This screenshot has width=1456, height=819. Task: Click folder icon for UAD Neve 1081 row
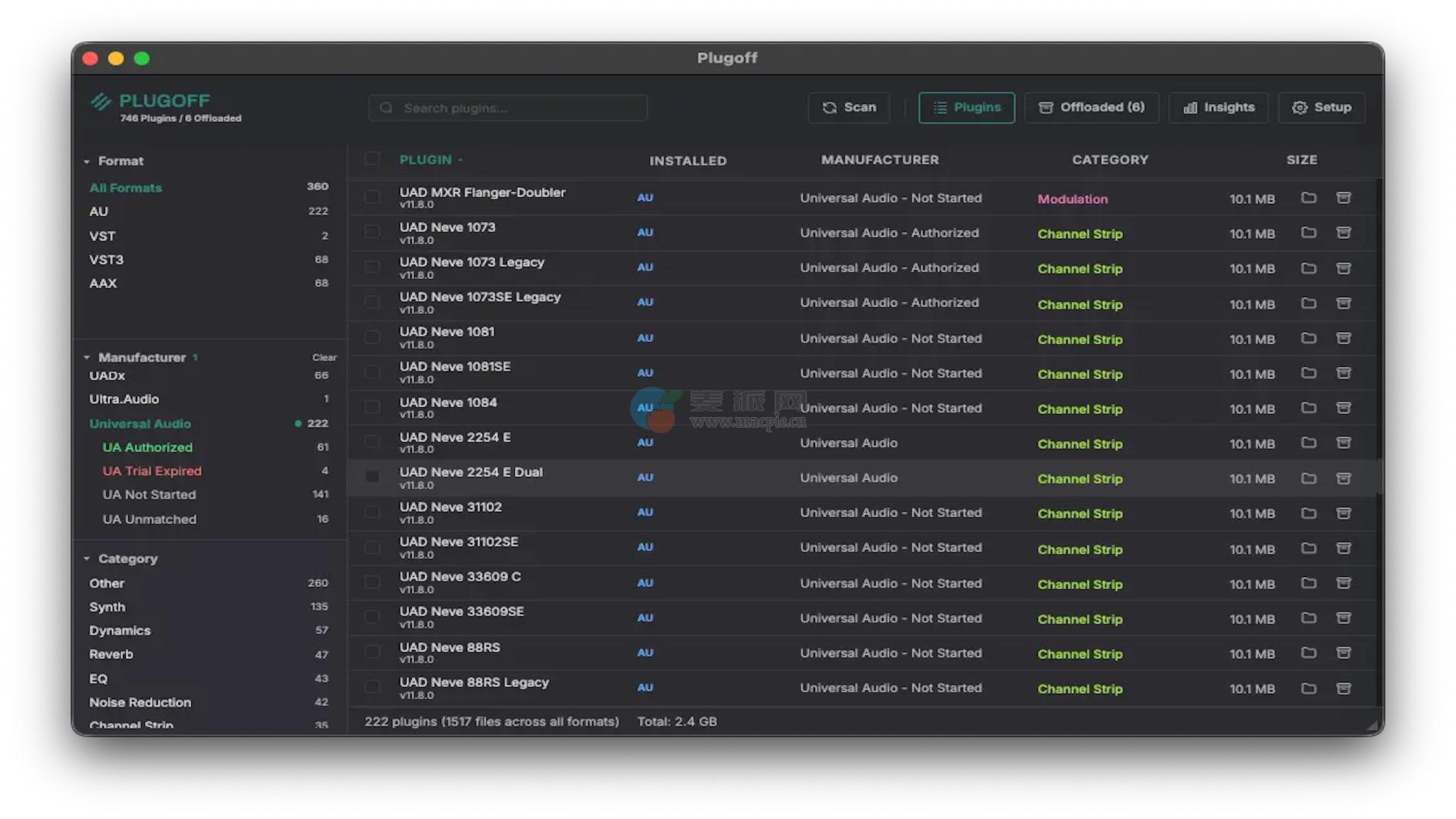coord(1308,338)
